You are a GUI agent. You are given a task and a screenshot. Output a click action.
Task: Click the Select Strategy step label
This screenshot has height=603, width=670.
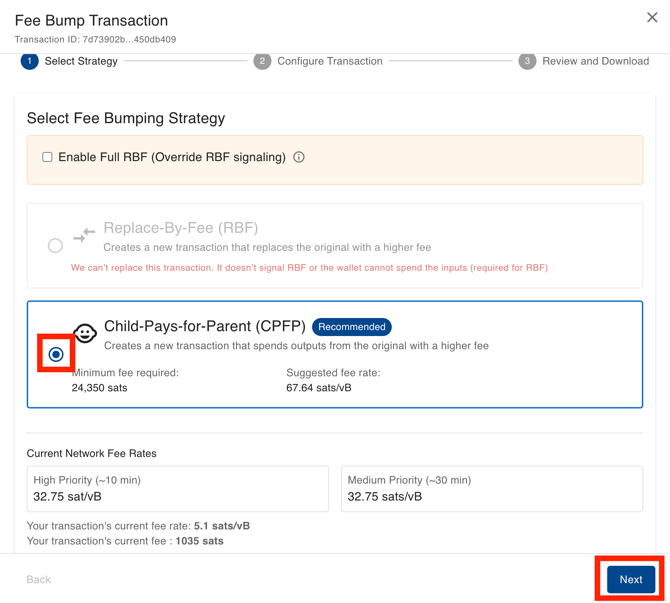(x=81, y=61)
